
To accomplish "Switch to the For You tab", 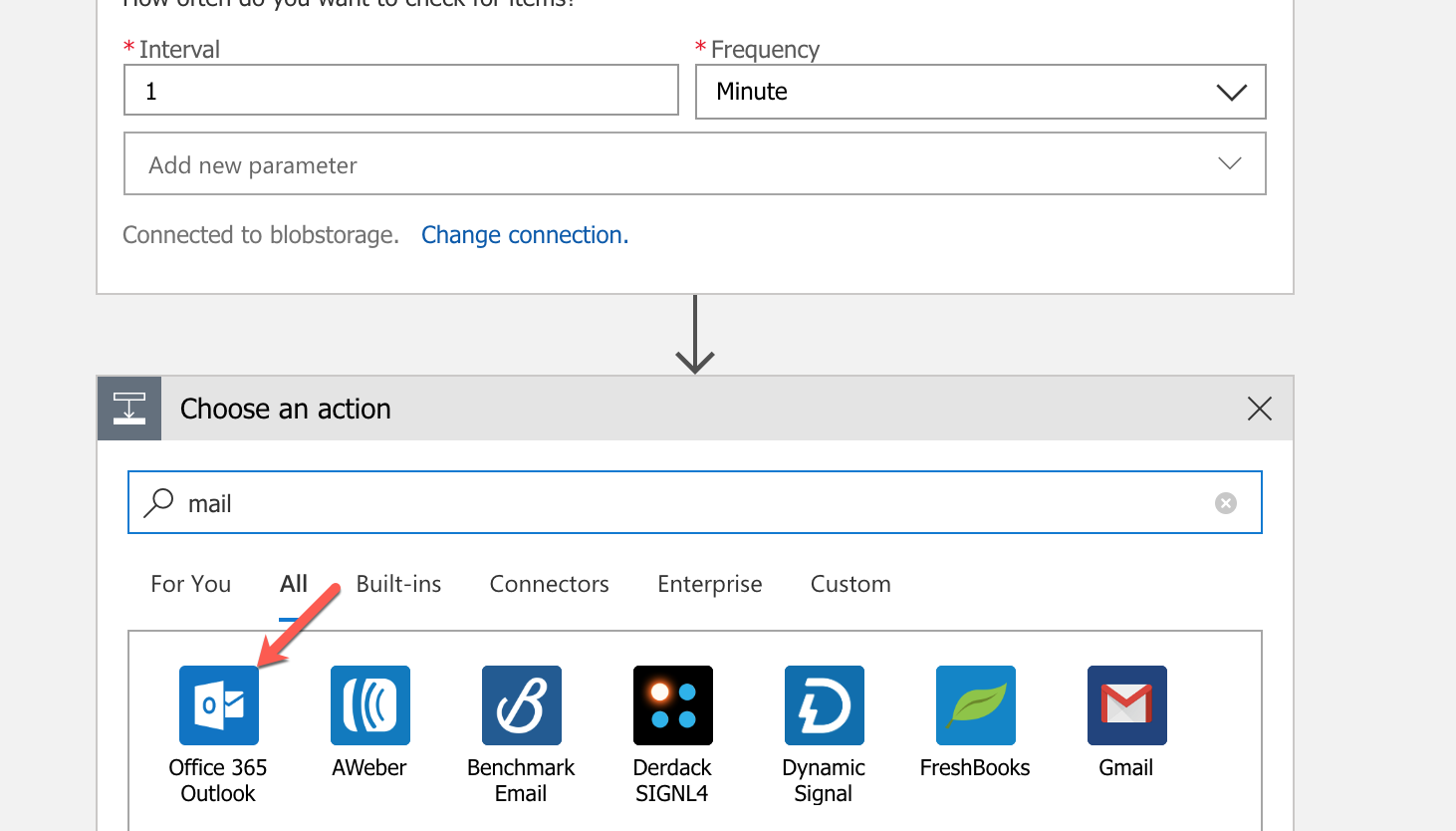I will [191, 584].
